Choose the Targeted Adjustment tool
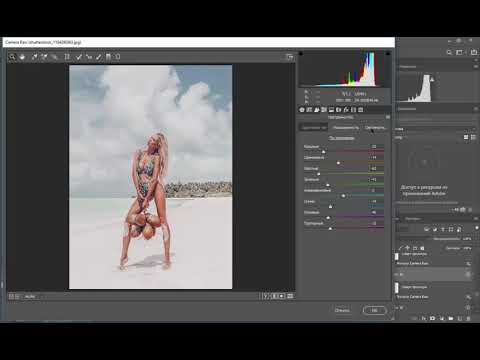This screenshot has height=360, width=480. pyautogui.click(x=54, y=57)
